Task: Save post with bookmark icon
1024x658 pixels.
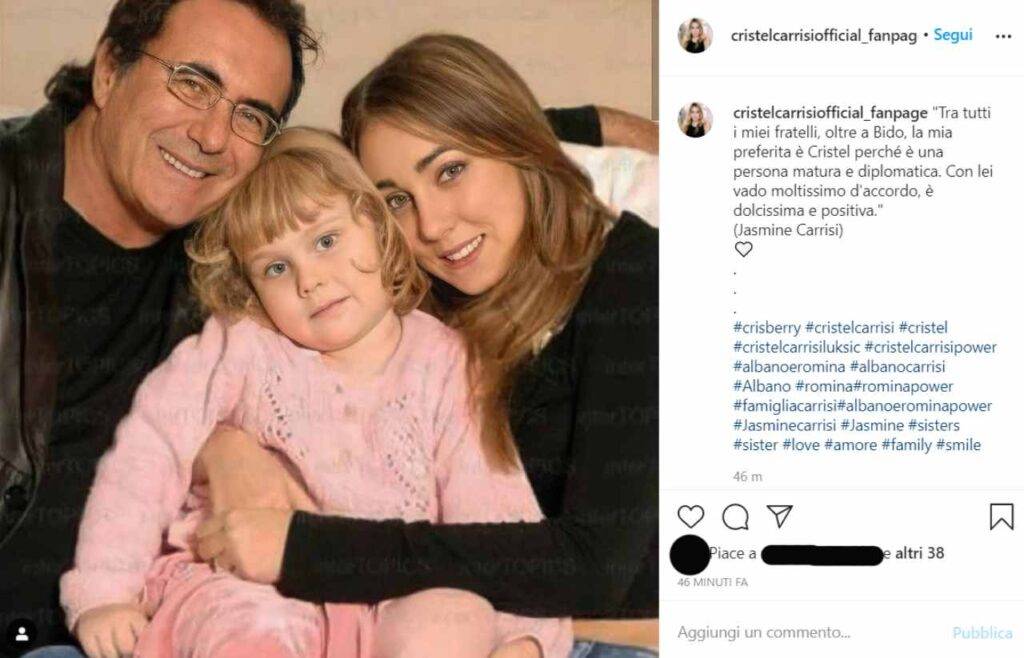Action: coord(1001,516)
